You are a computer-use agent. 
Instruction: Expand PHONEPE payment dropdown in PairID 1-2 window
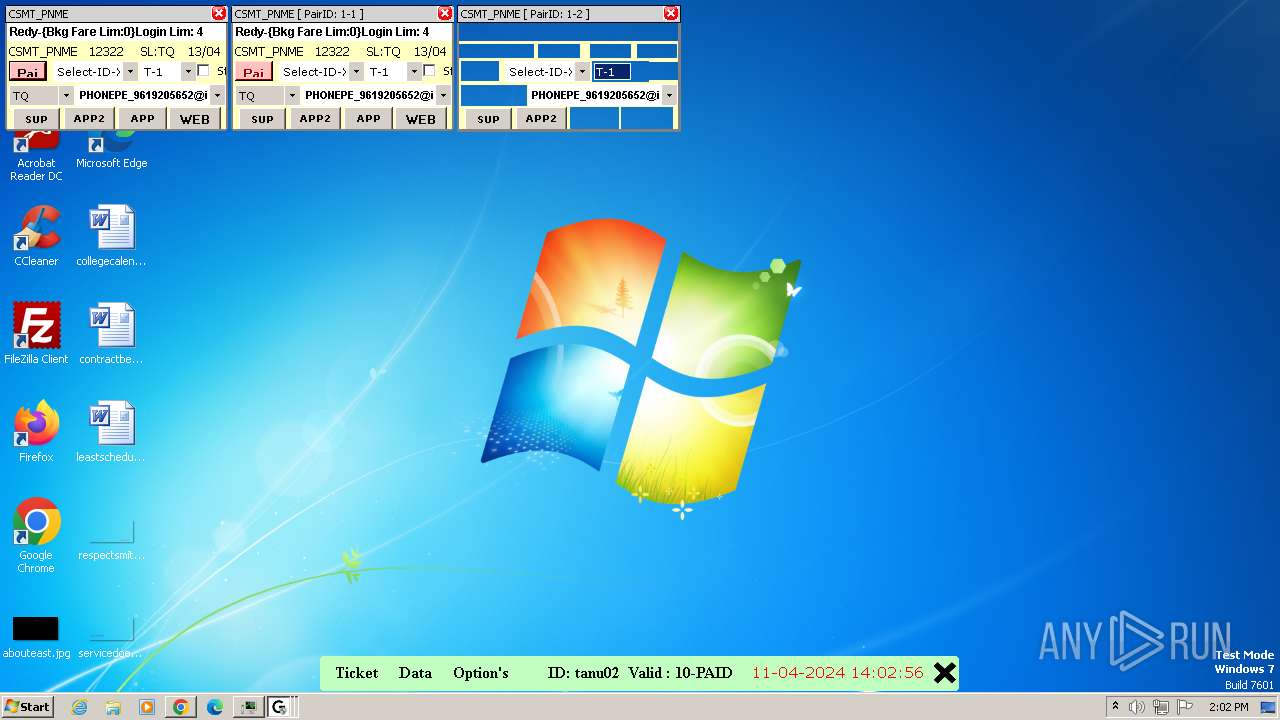(x=669, y=96)
